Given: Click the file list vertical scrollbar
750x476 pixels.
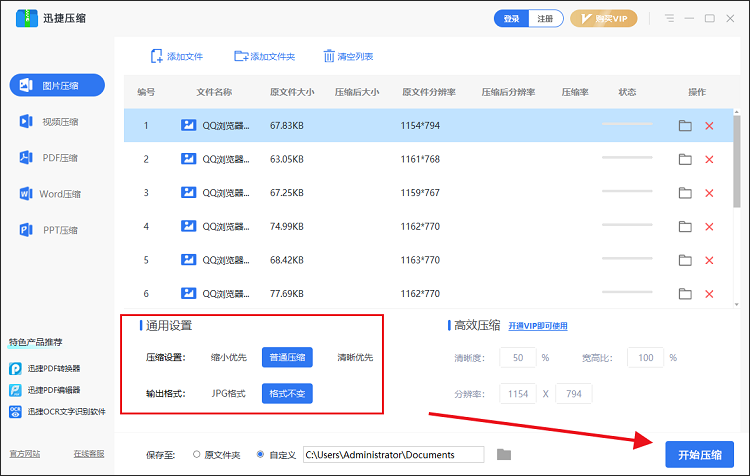Looking at the screenshot, I should pyautogui.click(x=737, y=162).
